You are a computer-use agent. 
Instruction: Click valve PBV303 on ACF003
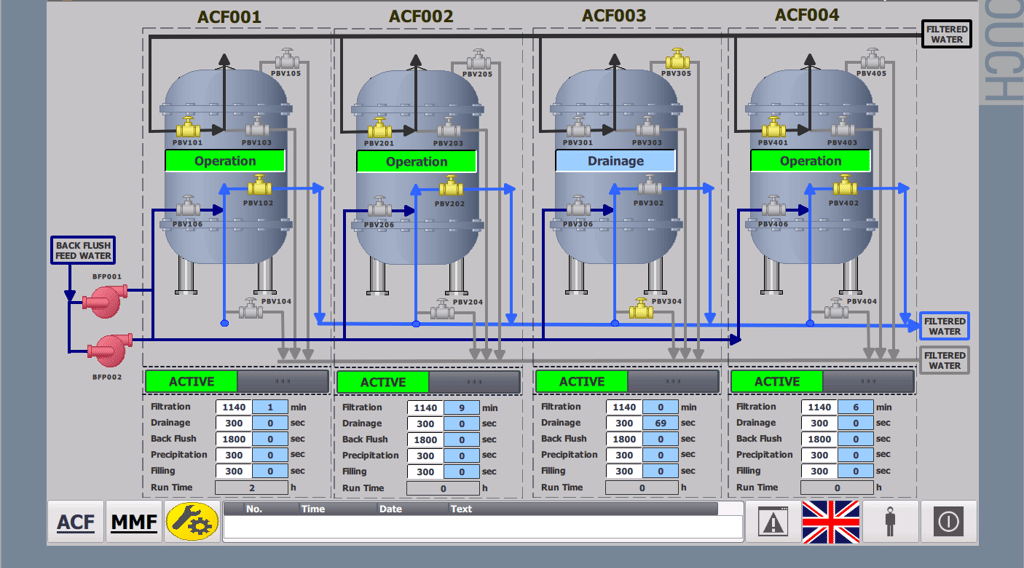tap(647, 127)
